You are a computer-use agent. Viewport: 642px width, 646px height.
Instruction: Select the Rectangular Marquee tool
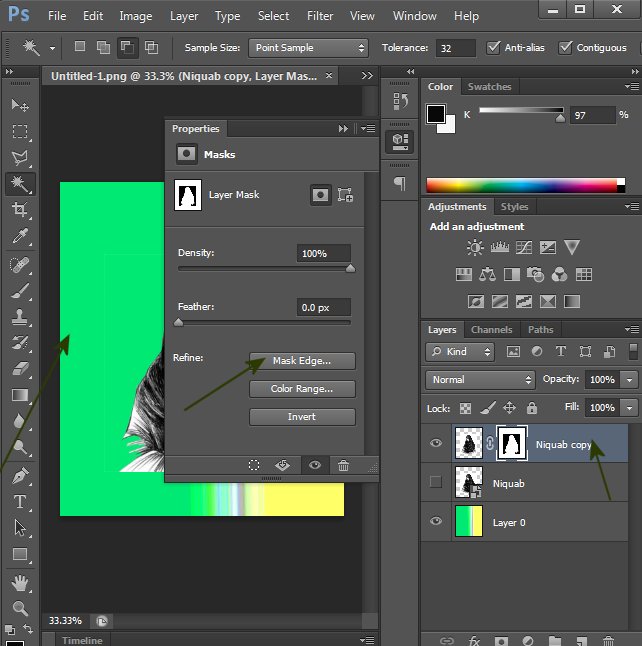click(19, 132)
